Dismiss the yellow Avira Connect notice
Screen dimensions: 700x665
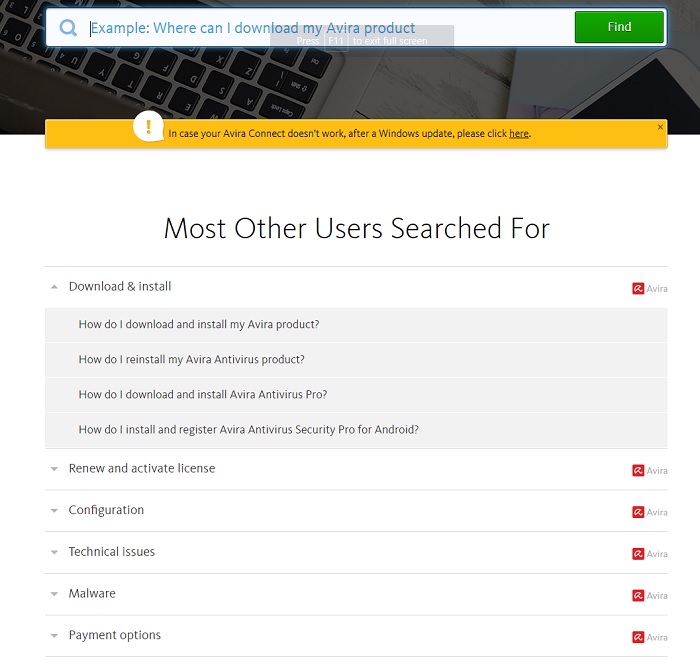(x=660, y=127)
